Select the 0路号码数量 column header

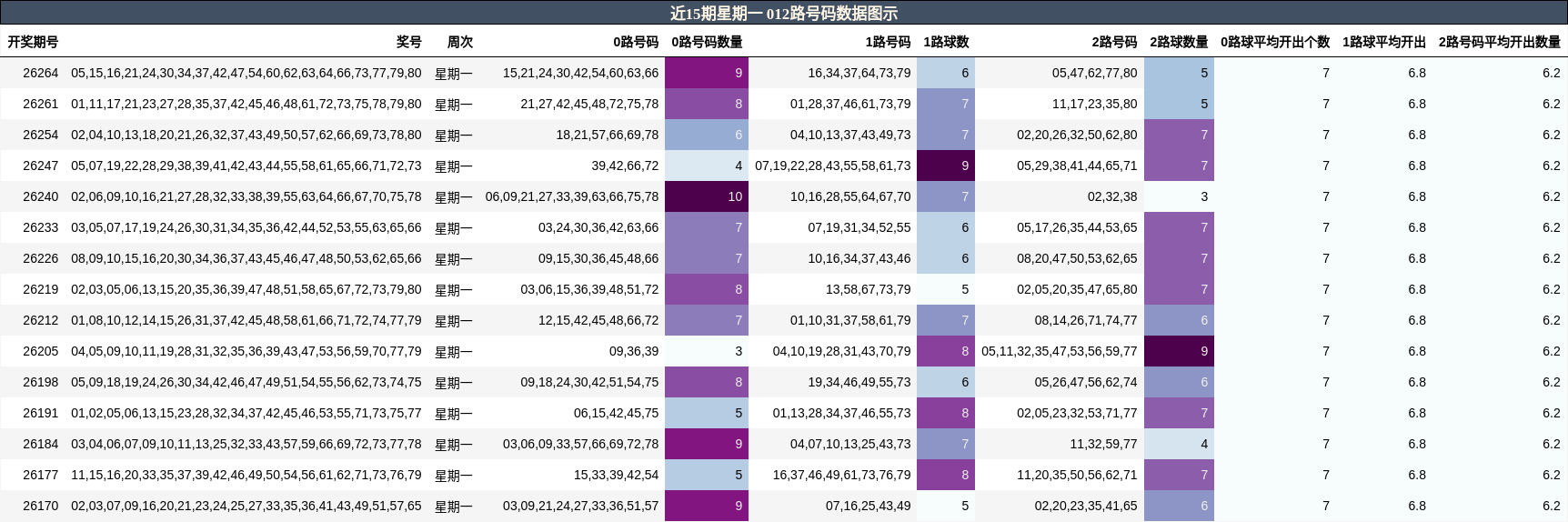(x=707, y=42)
